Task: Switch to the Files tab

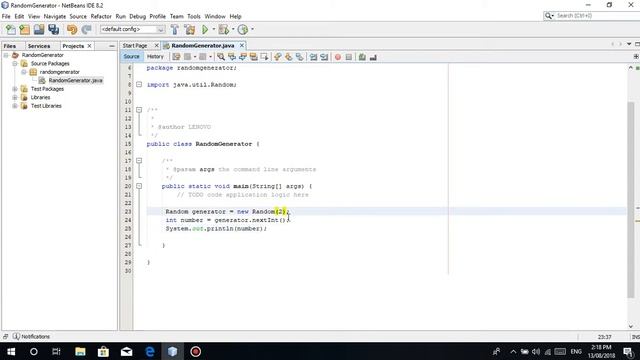Action: (x=10, y=46)
